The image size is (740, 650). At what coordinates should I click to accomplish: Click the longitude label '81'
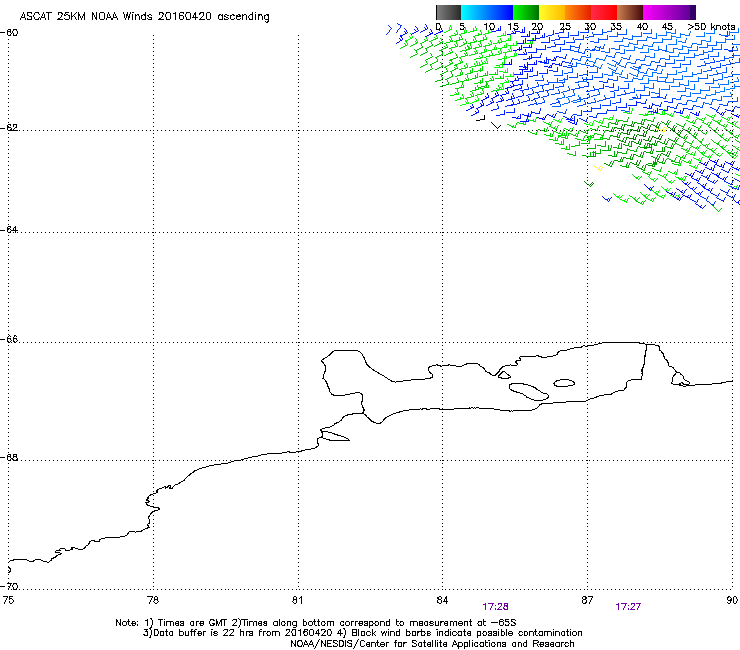[297, 600]
